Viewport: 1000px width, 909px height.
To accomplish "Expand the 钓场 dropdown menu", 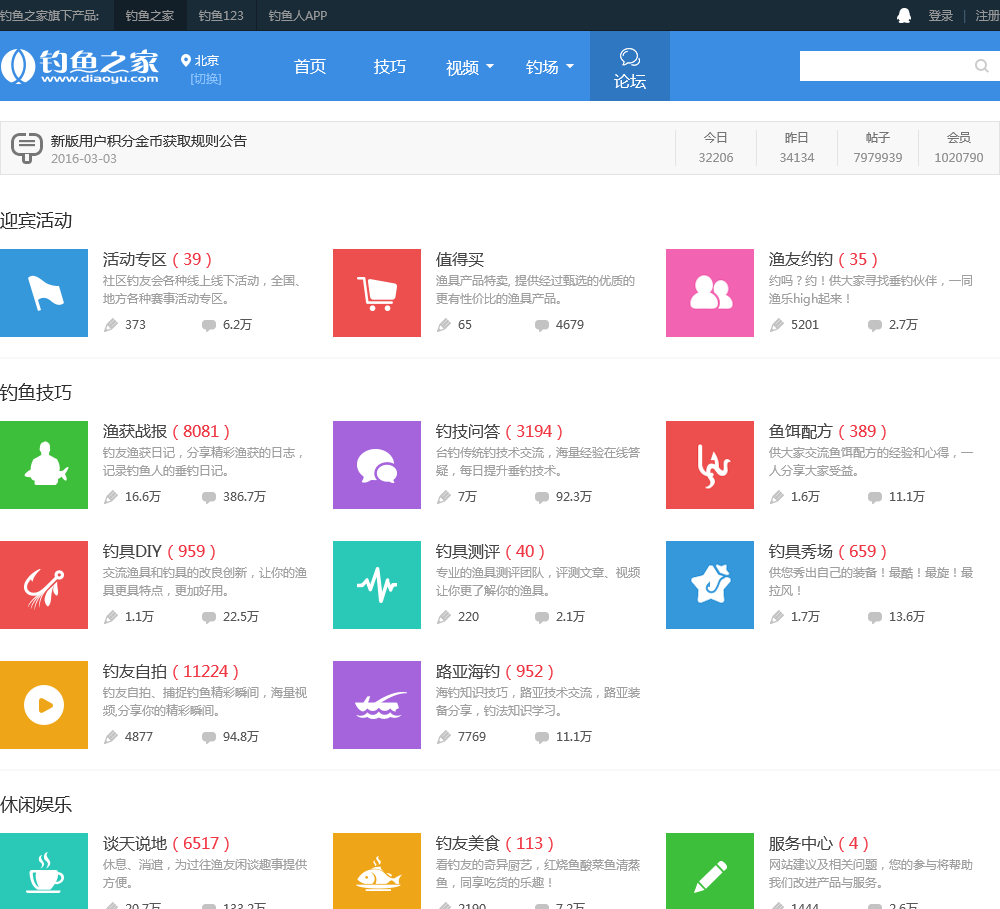I will coord(550,67).
